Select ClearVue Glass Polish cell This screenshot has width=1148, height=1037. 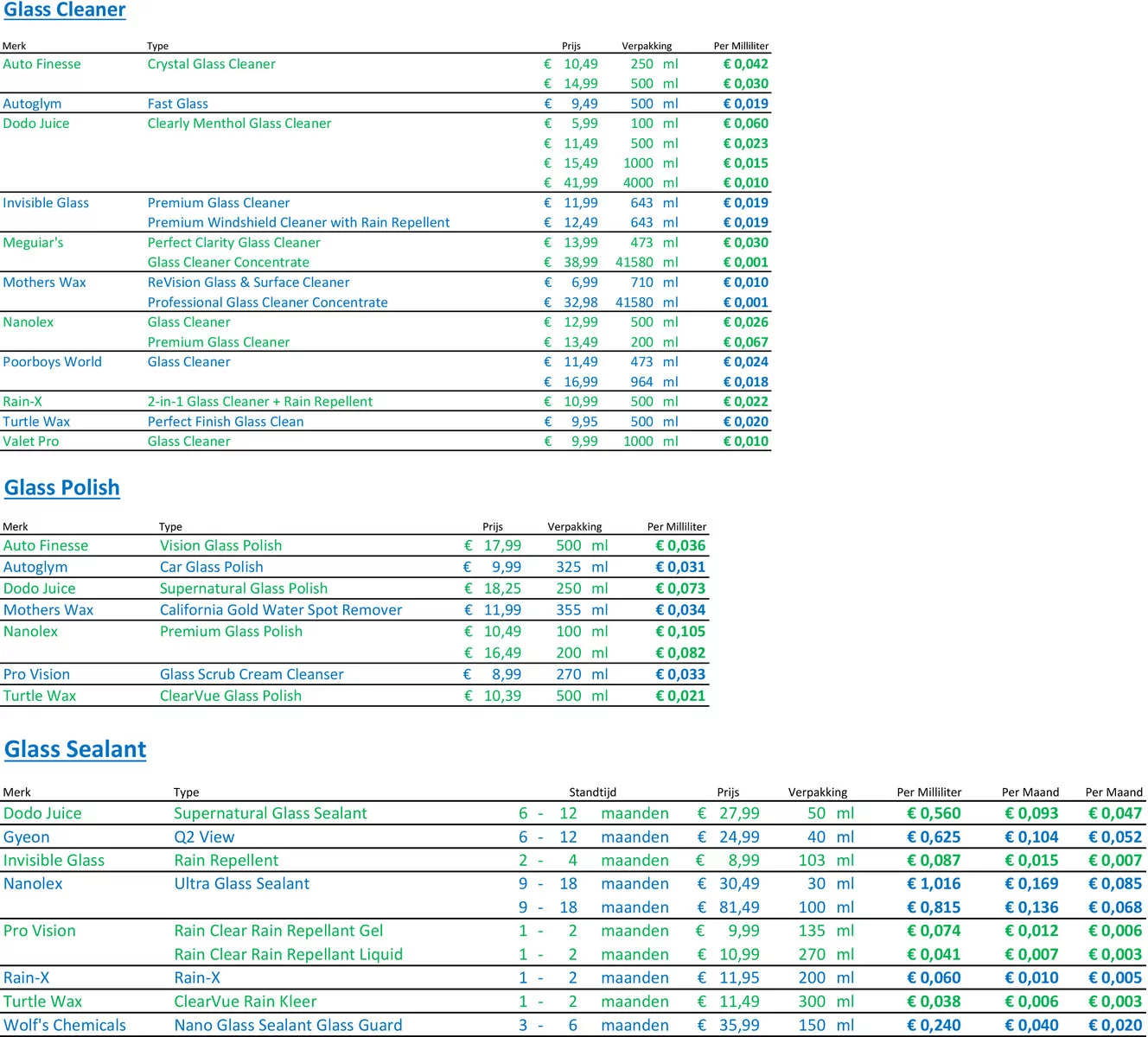[231, 697]
